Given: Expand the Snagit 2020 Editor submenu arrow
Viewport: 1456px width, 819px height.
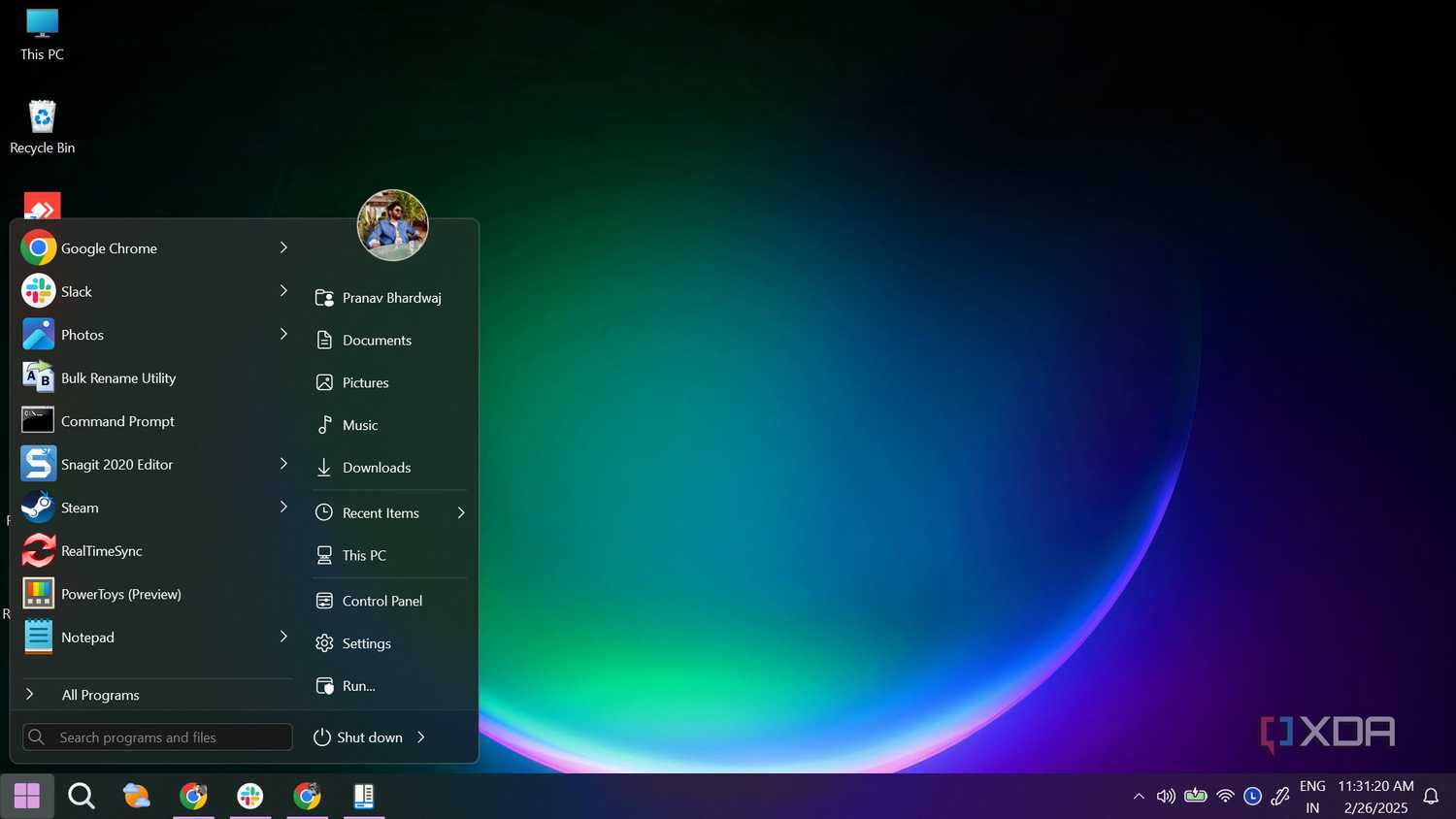Looking at the screenshot, I should pyautogui.click(x=283, y=464).
